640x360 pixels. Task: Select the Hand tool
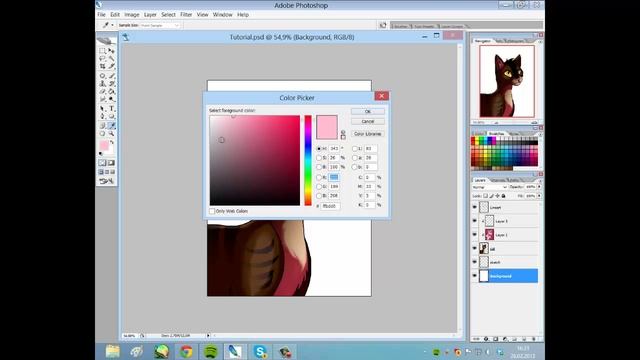coord(102,133)
